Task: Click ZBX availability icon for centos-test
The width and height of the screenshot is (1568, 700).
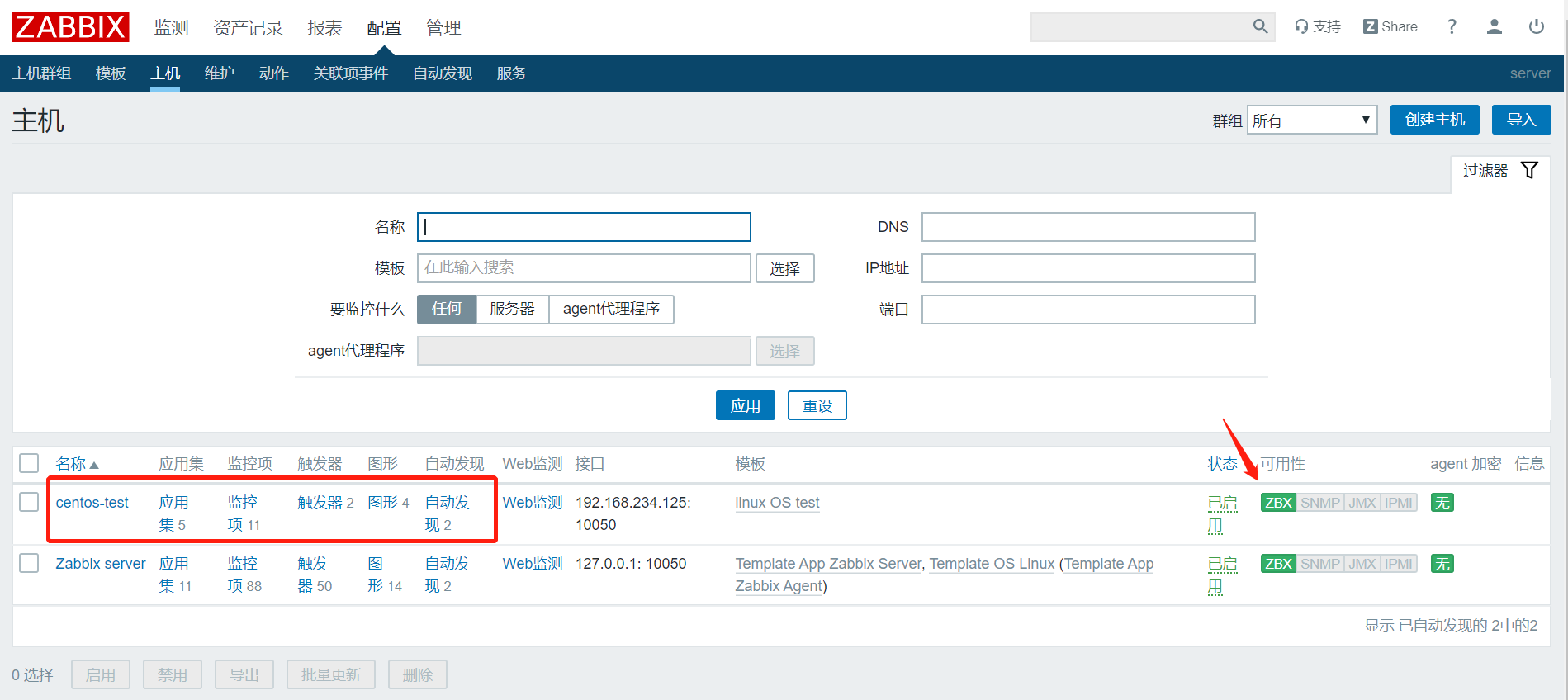Action: (x=1278, y=503)
